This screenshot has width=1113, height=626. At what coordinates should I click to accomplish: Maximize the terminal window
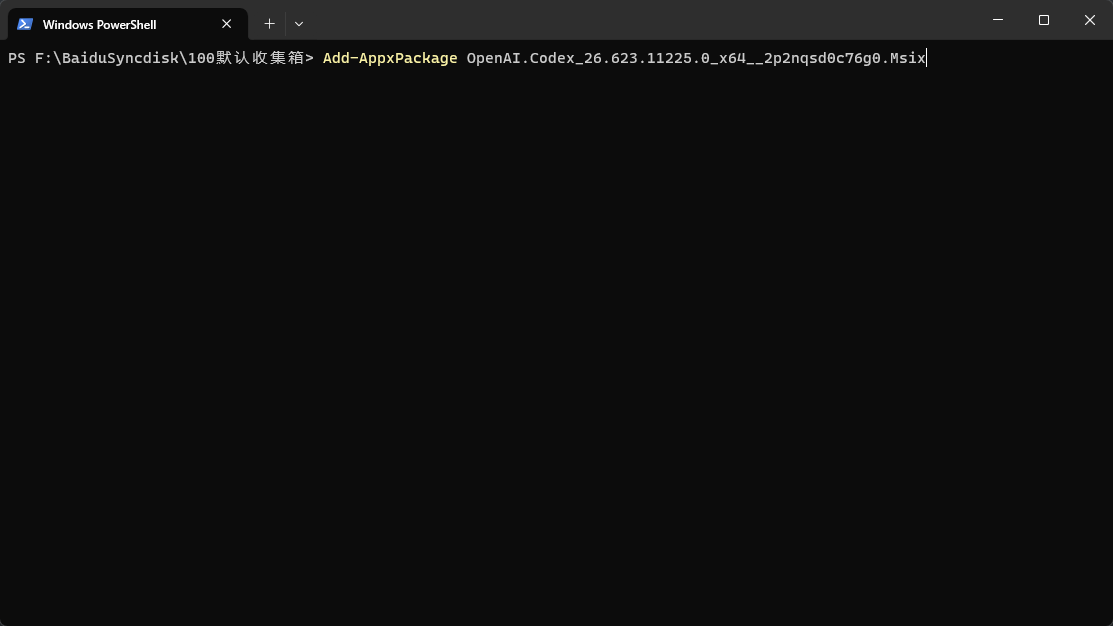click(1043, 20)
